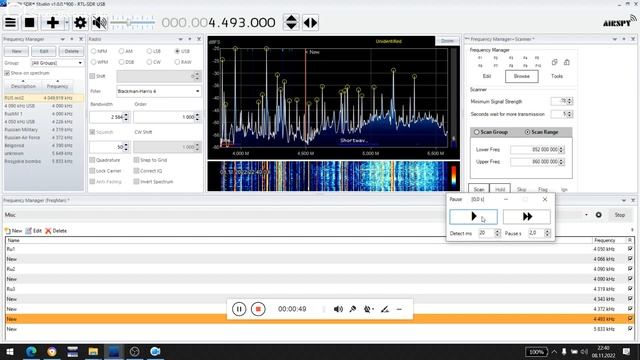
Task: Open Microsoft Edge from taskbar
Action: pyautogui.click(x=31, y=351)
